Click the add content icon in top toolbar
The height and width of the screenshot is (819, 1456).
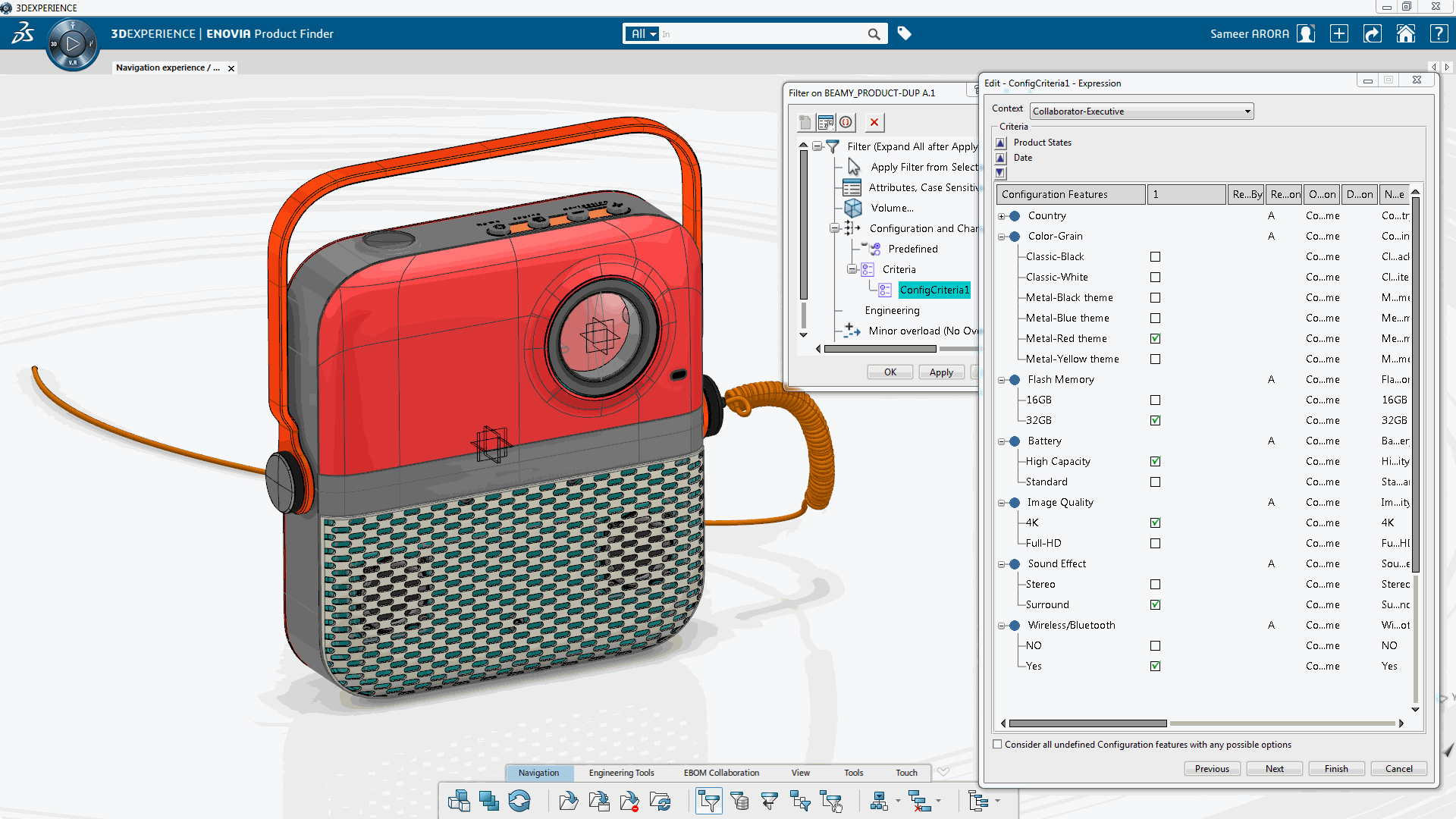[x=1339, y=33]
